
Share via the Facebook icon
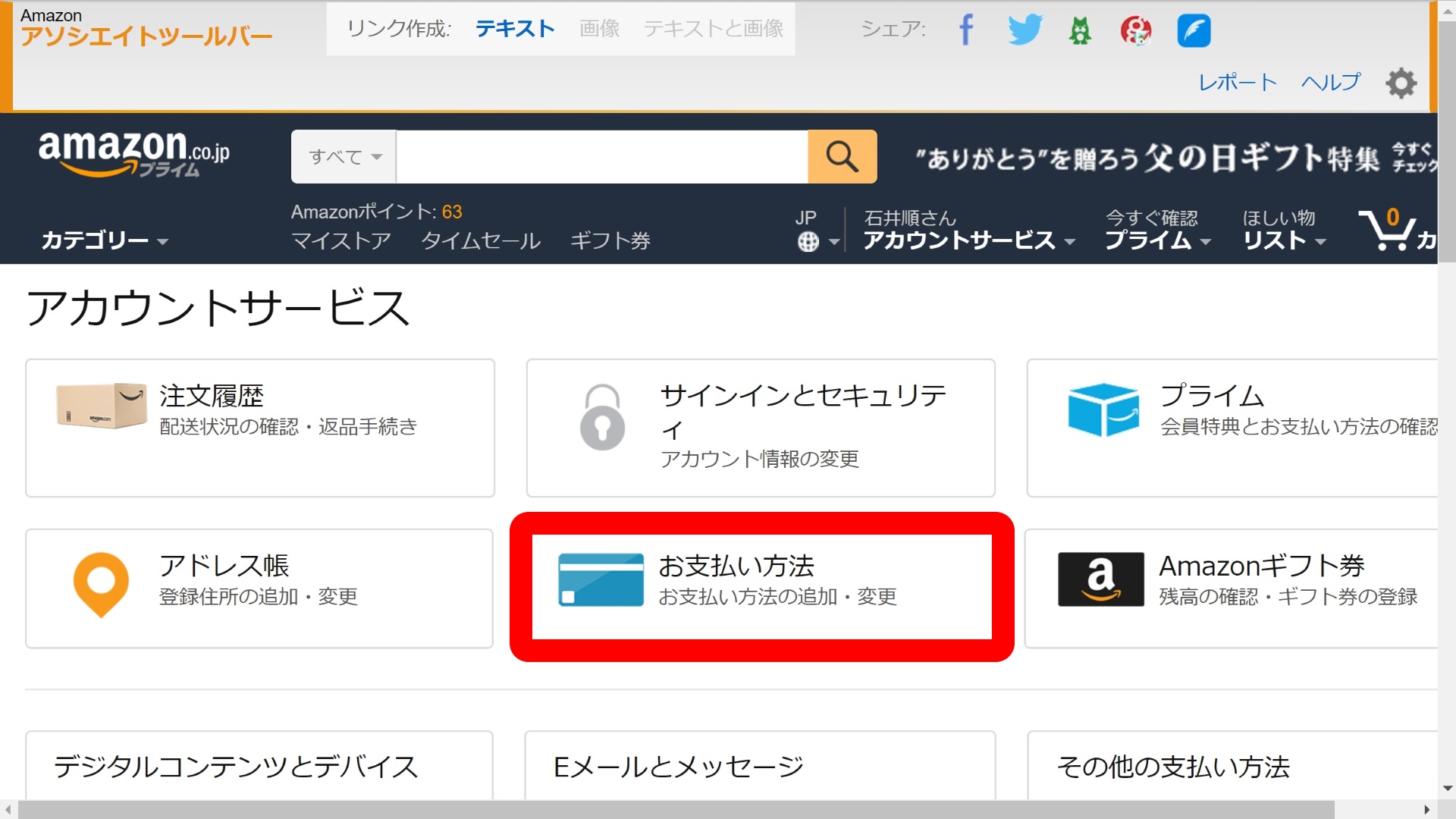(x=965, y=30)
